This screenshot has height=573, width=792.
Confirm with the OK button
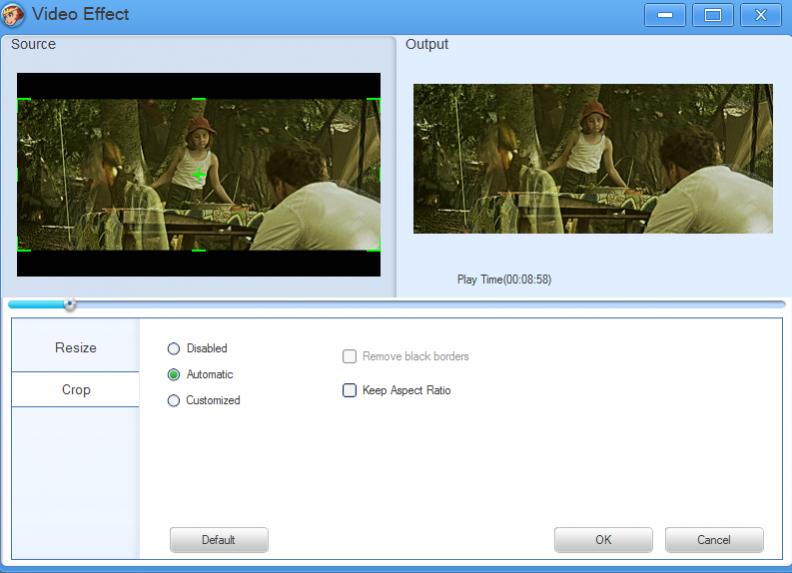(x=603, y=540)
